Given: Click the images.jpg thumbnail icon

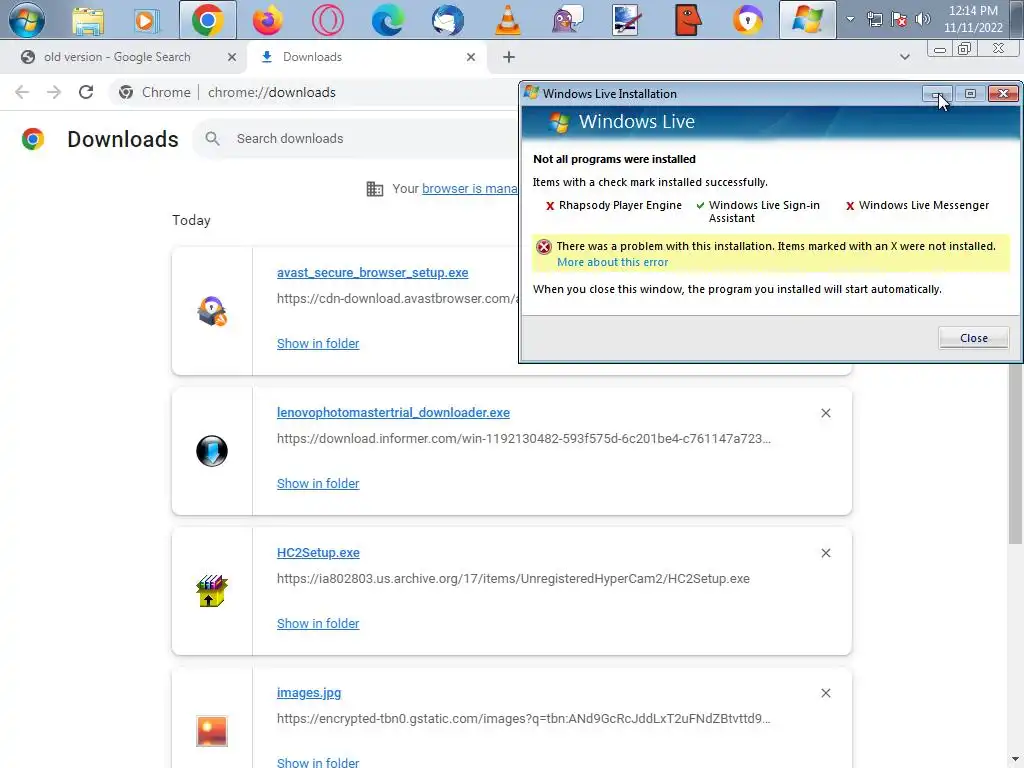Looking at the screenshot, I should pyautogui.click(x=212, y=731).
